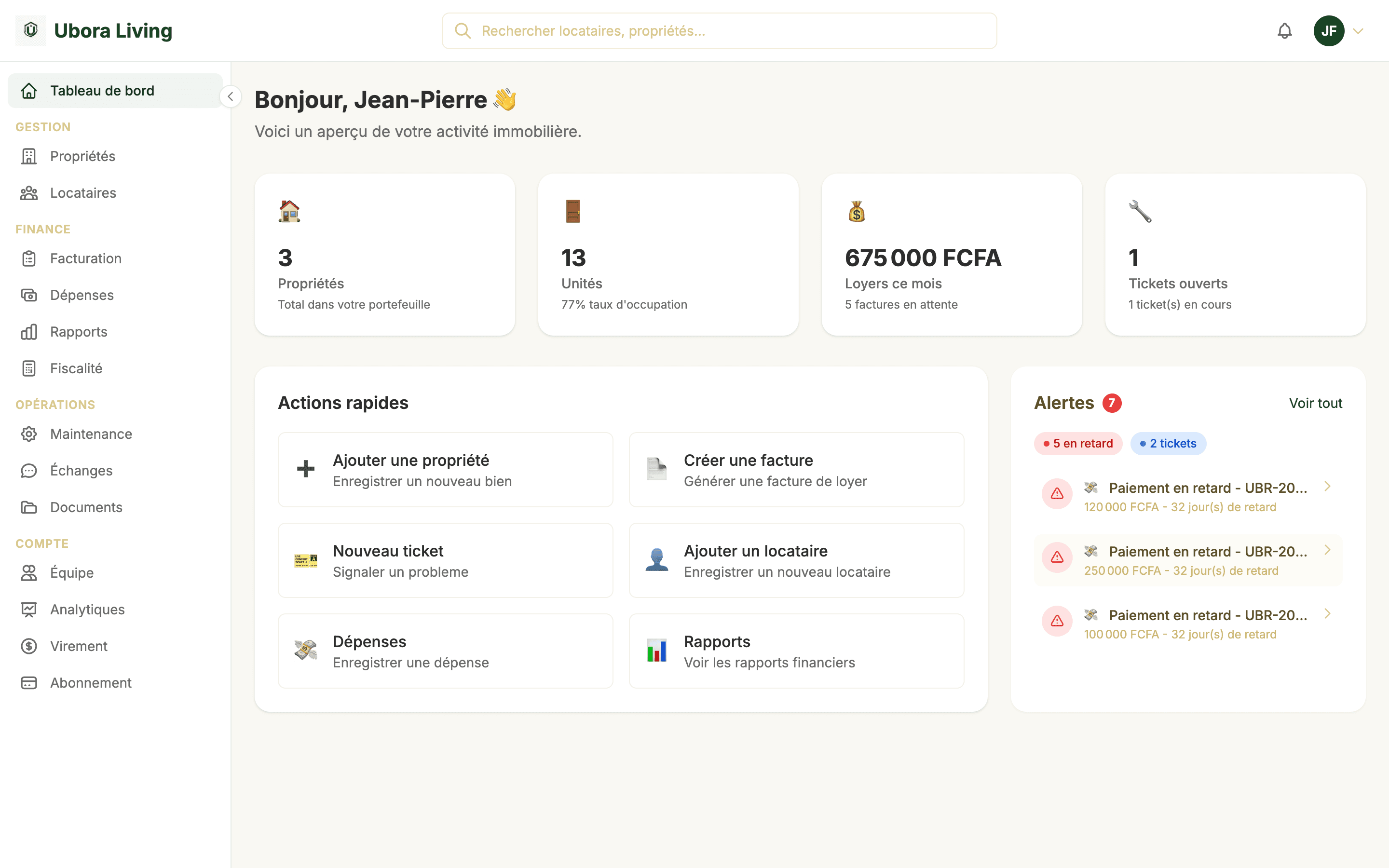
Task: Click the person silhouette on Ajouter un locataire
Action: click(656, 559)
